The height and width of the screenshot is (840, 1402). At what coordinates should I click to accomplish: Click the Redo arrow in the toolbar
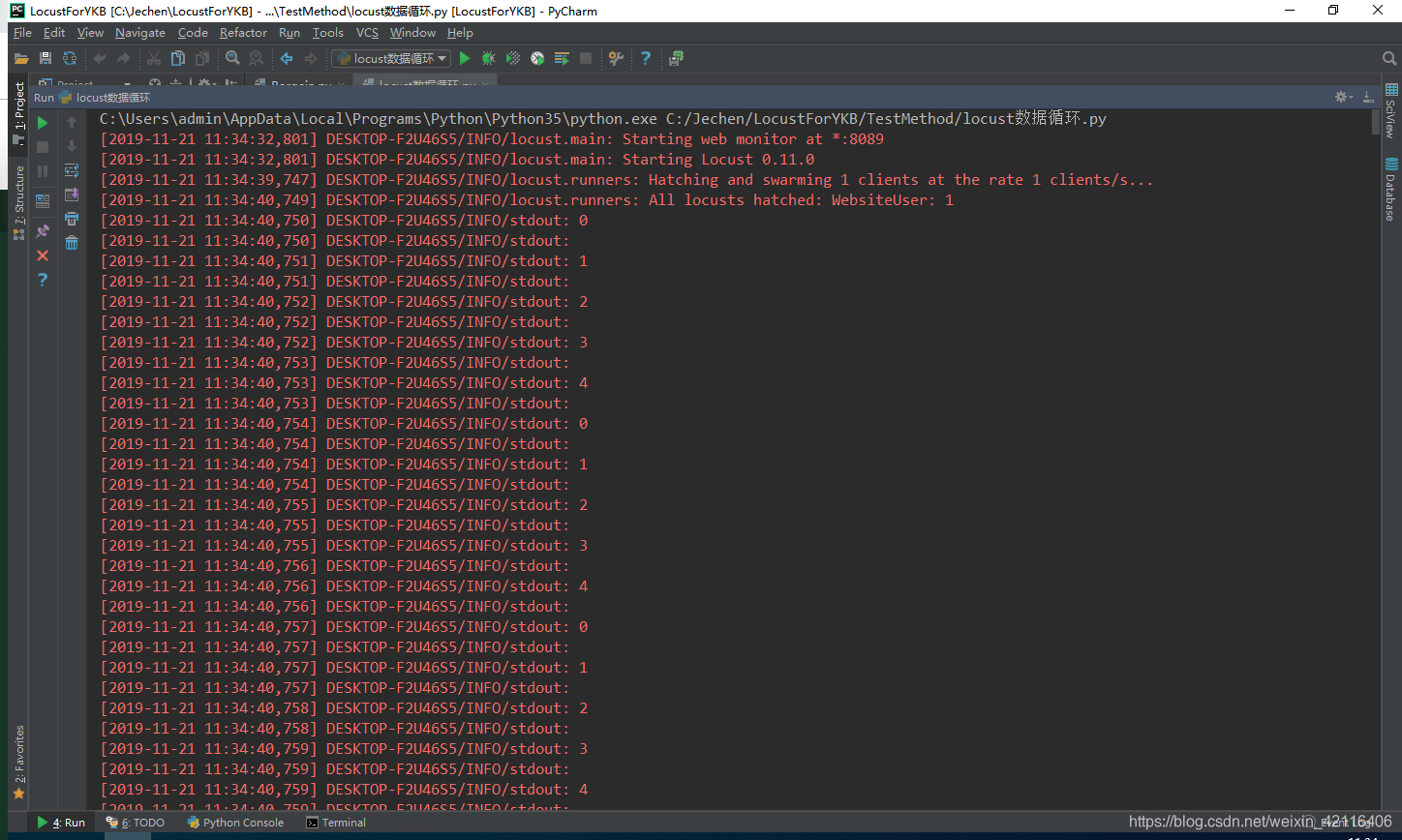point(124,58)
